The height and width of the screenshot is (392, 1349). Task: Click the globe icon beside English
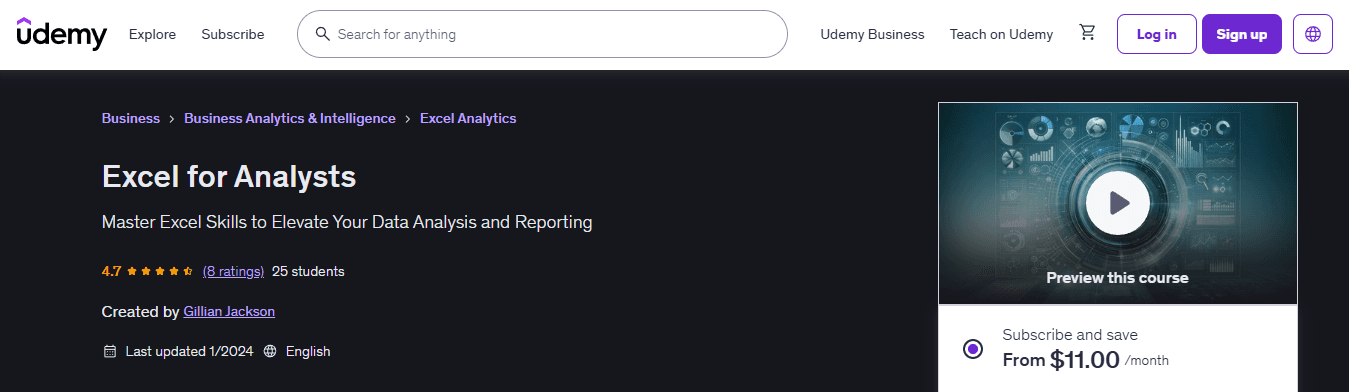[270, 351]
